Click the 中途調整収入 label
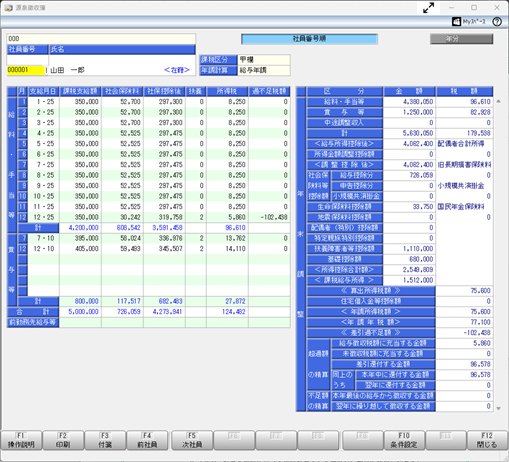Screen dimensions: 509x462 pos(344,123)
